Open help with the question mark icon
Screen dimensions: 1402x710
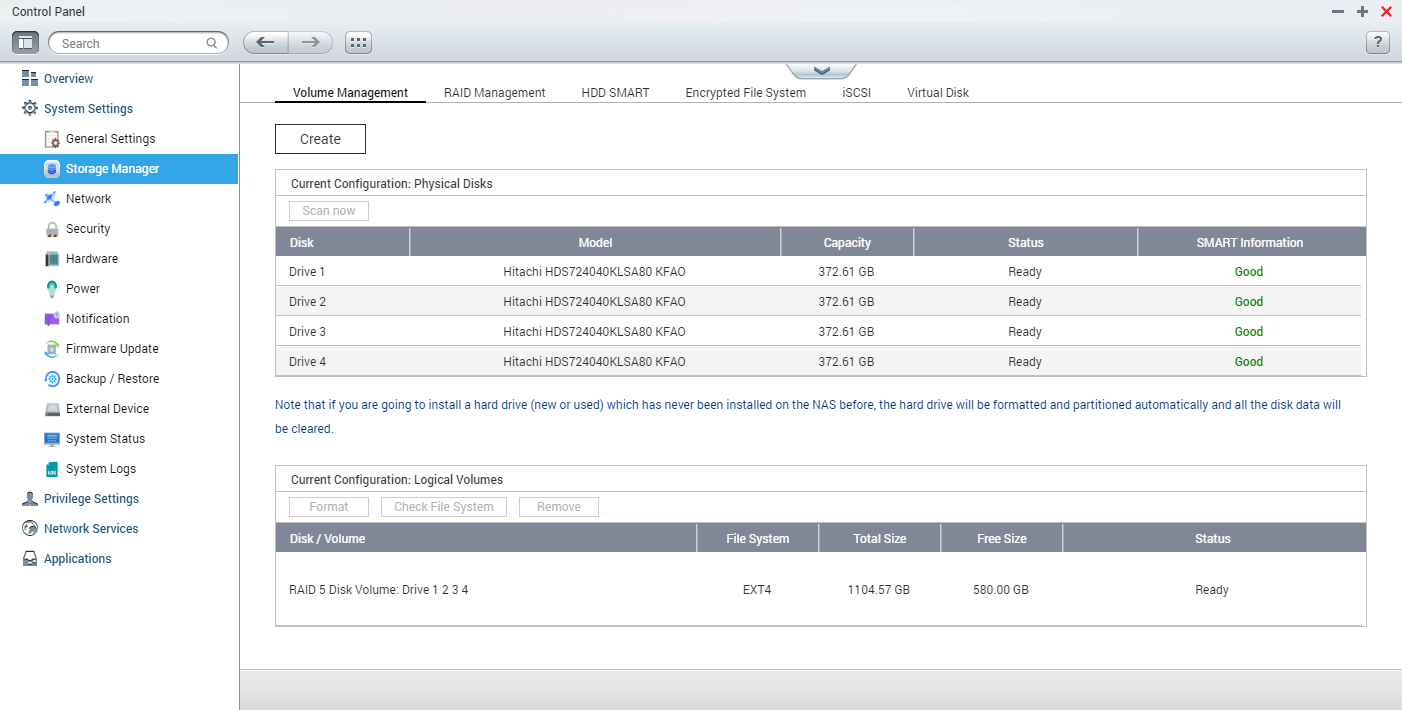pyautogui.click(x=1378, y=42)
